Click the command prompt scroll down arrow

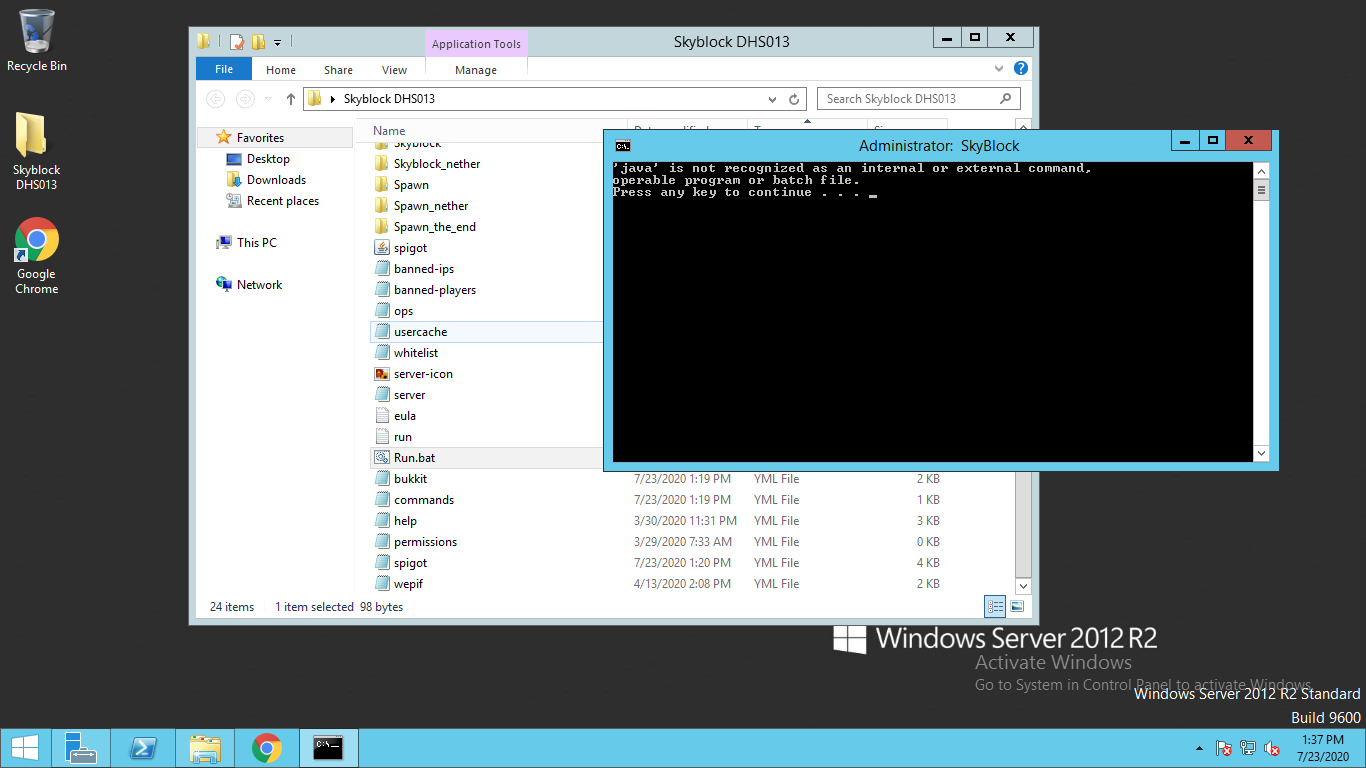coord(1261,453)
